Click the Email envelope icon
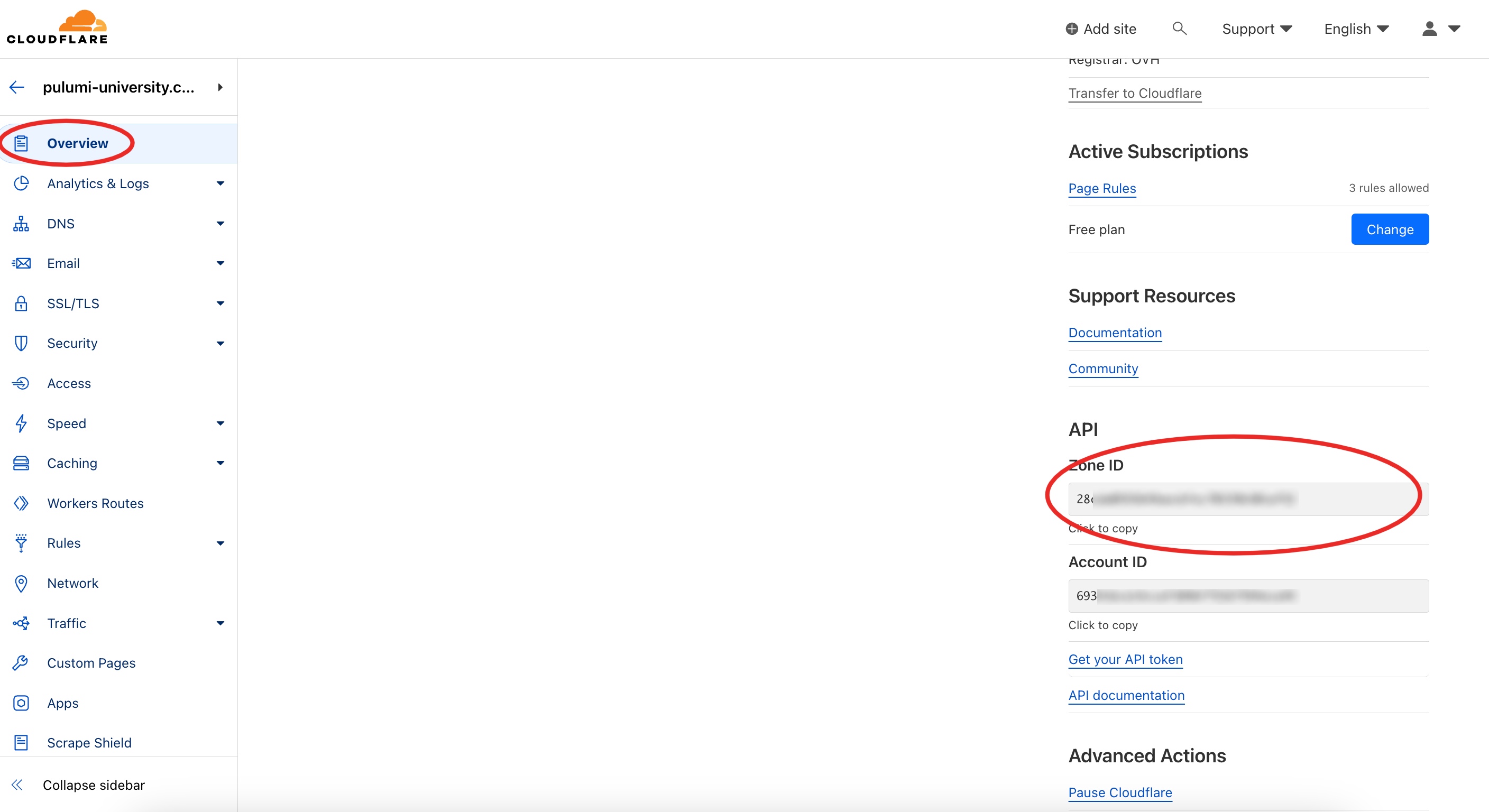 tap(21, 264)
